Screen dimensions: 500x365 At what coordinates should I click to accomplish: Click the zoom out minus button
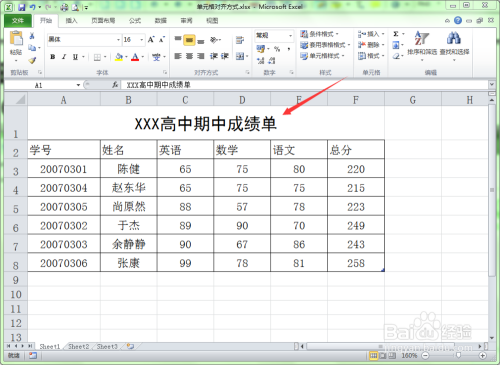pos(425,356)
